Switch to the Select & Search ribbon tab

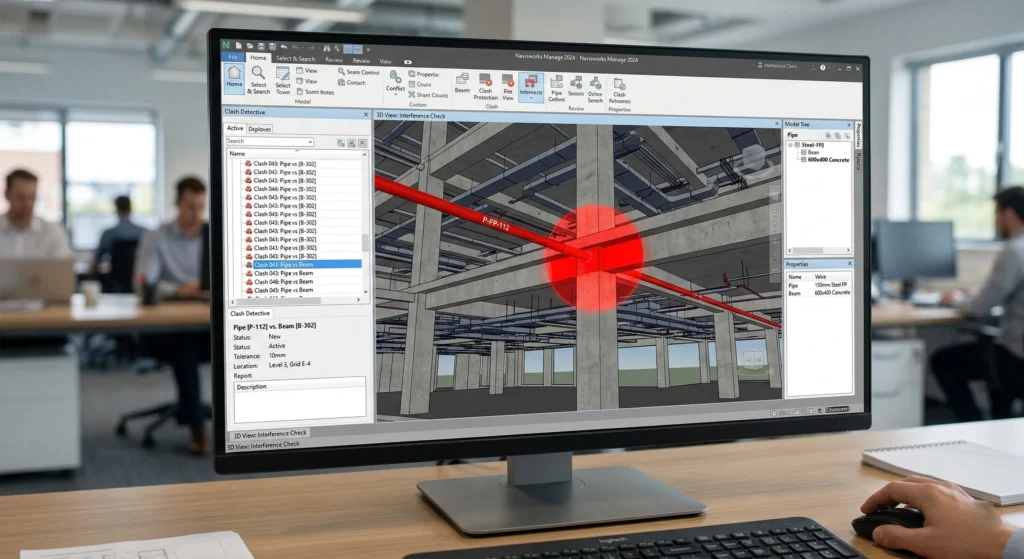296,59
